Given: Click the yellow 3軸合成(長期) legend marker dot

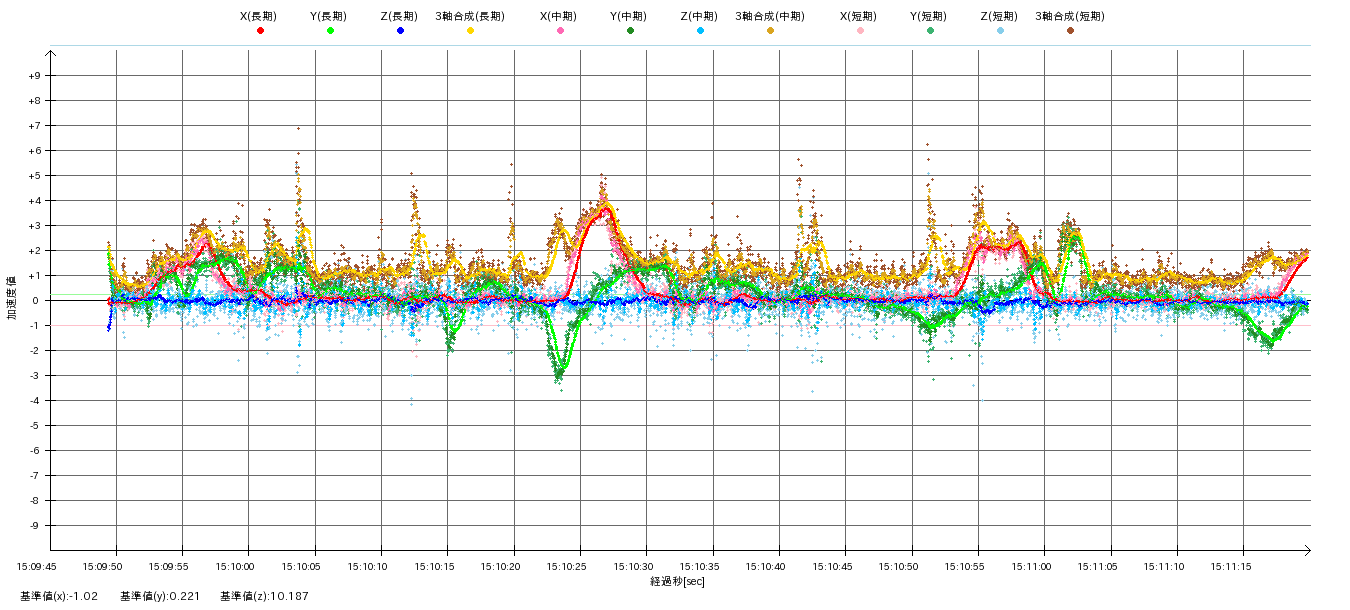Looking at the screenshot, I should 470,31.
